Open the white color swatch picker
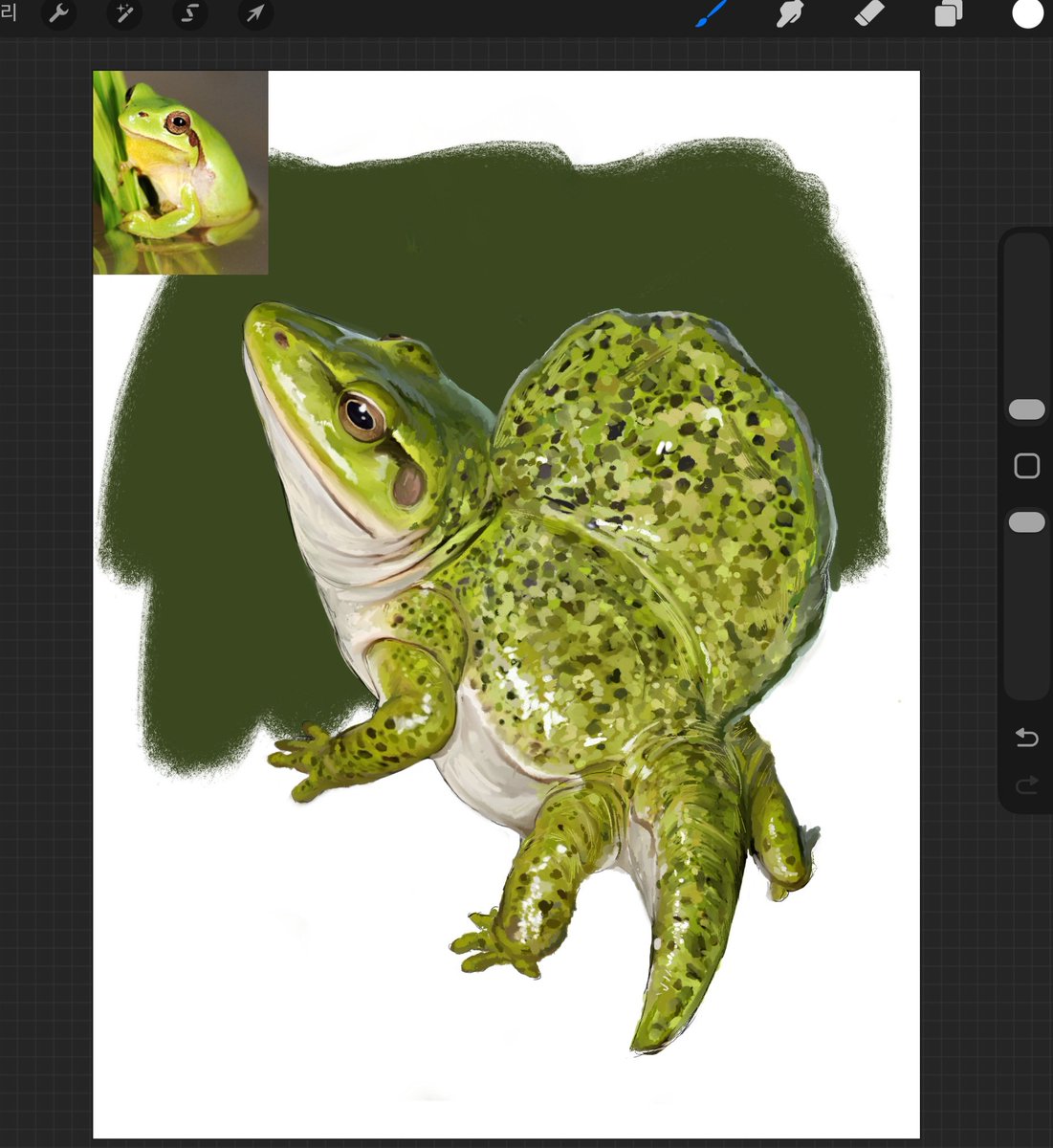Screen dimensions: 1053x1148 1027,13
